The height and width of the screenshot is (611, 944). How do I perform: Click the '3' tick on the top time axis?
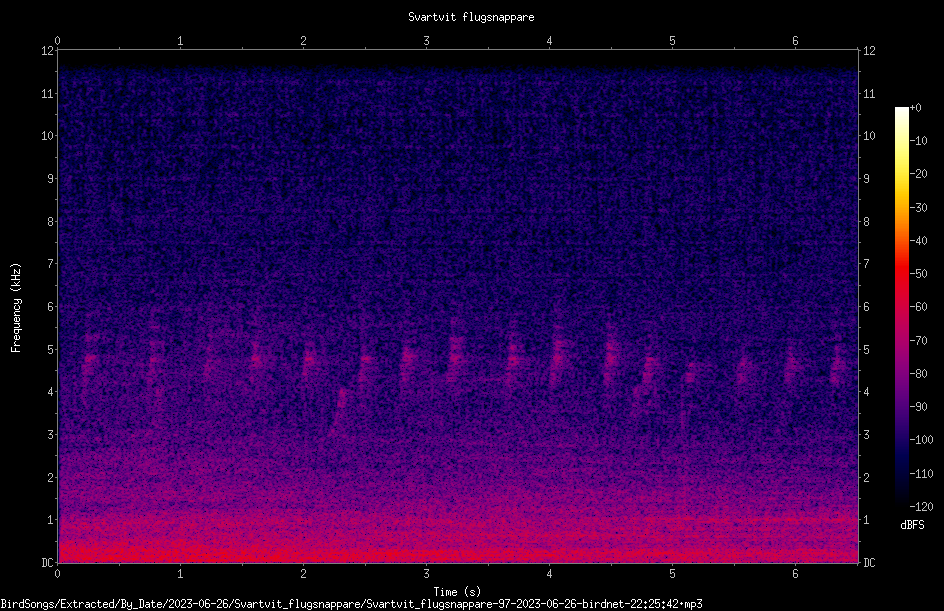(x=426, y=41)
